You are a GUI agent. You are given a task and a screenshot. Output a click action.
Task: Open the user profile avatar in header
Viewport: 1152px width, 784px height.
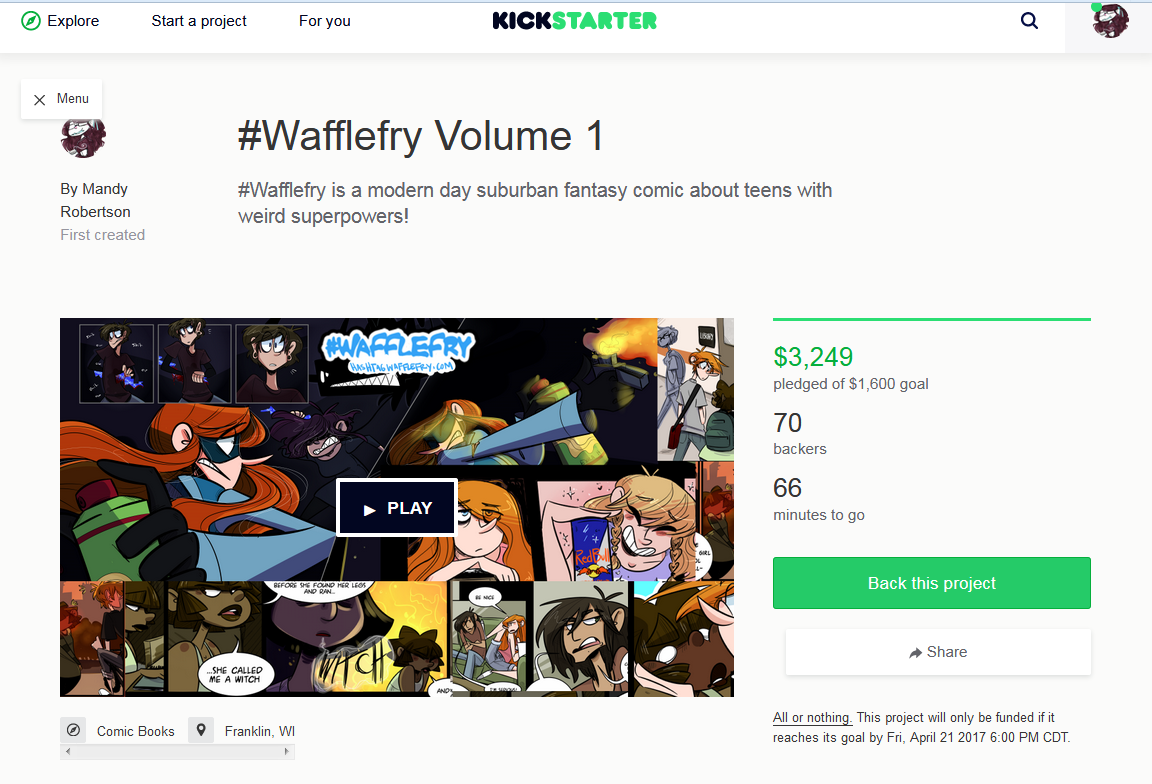(1109, 21)
